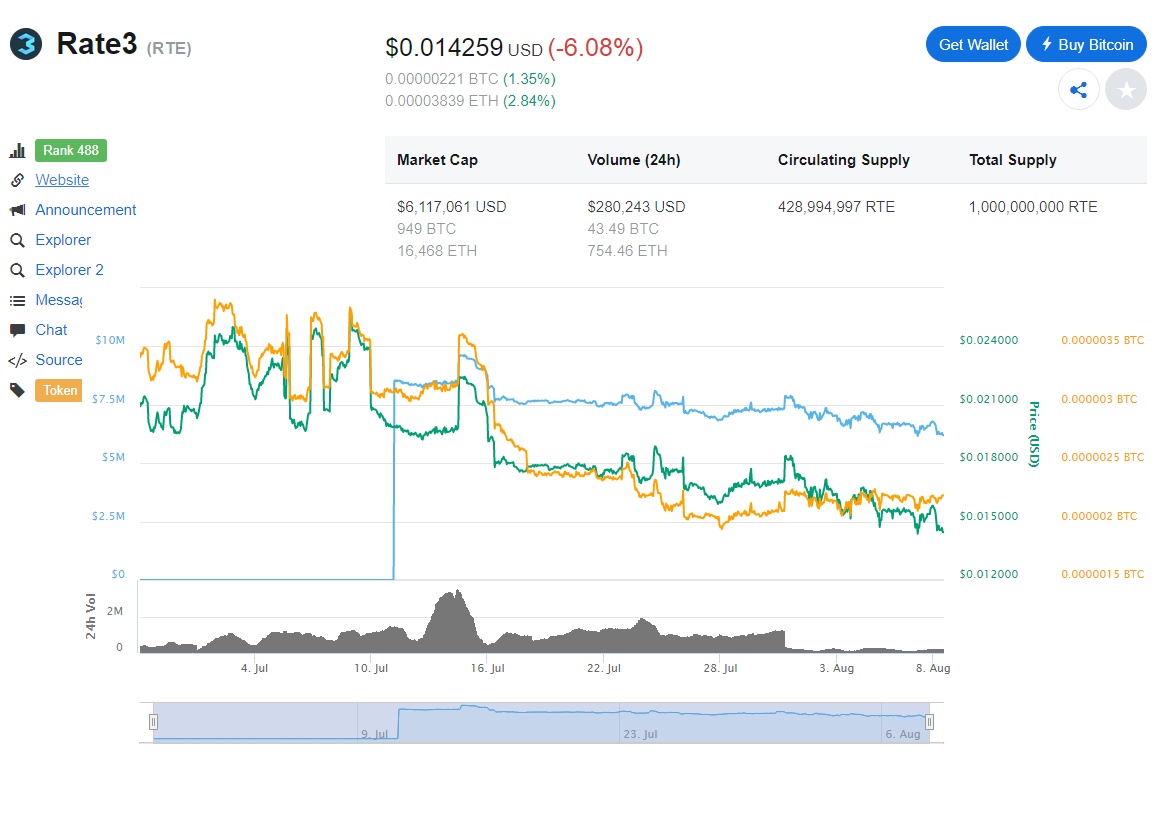
Task: Click the chain link icon beside Website
Action: pyautogui.click(x=17, y=180)
